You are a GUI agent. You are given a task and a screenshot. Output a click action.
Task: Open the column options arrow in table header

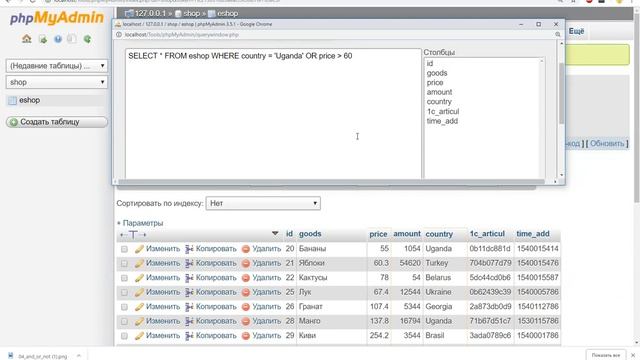(275, 233)
